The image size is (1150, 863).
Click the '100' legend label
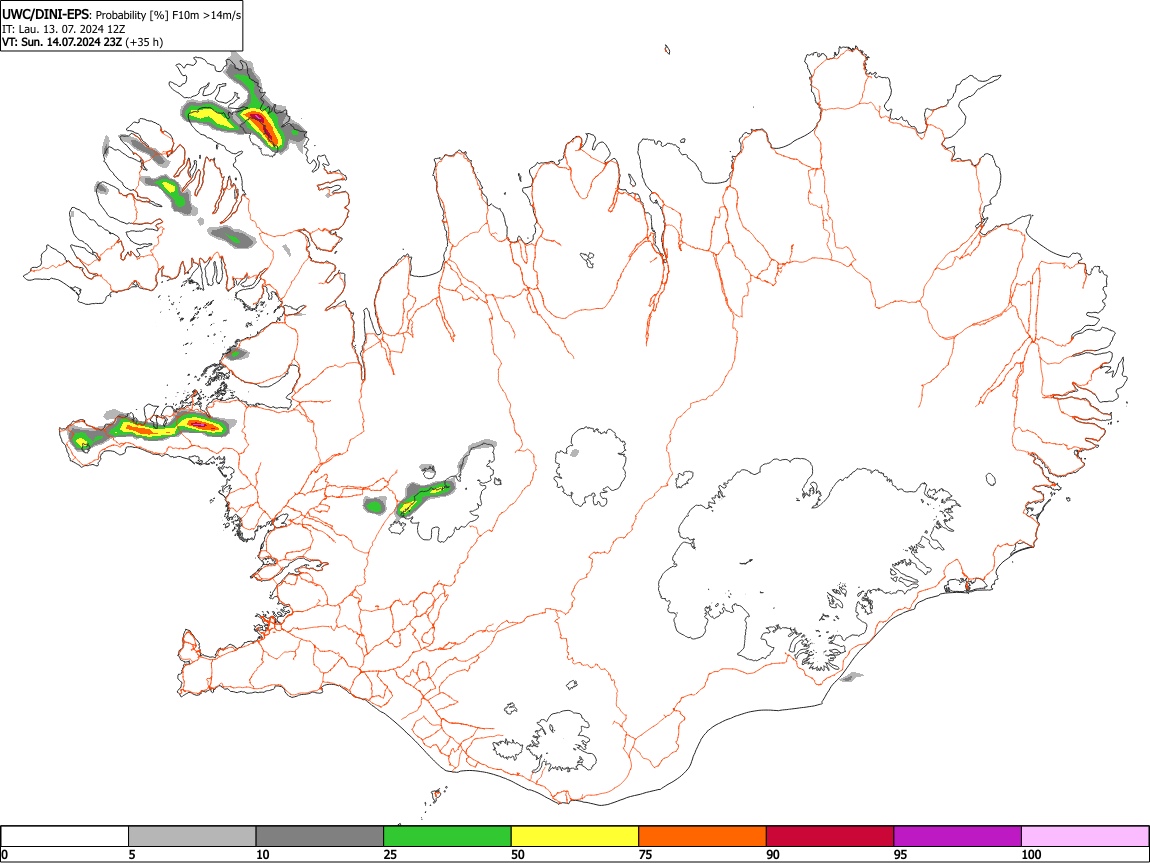pos(1031,854)
